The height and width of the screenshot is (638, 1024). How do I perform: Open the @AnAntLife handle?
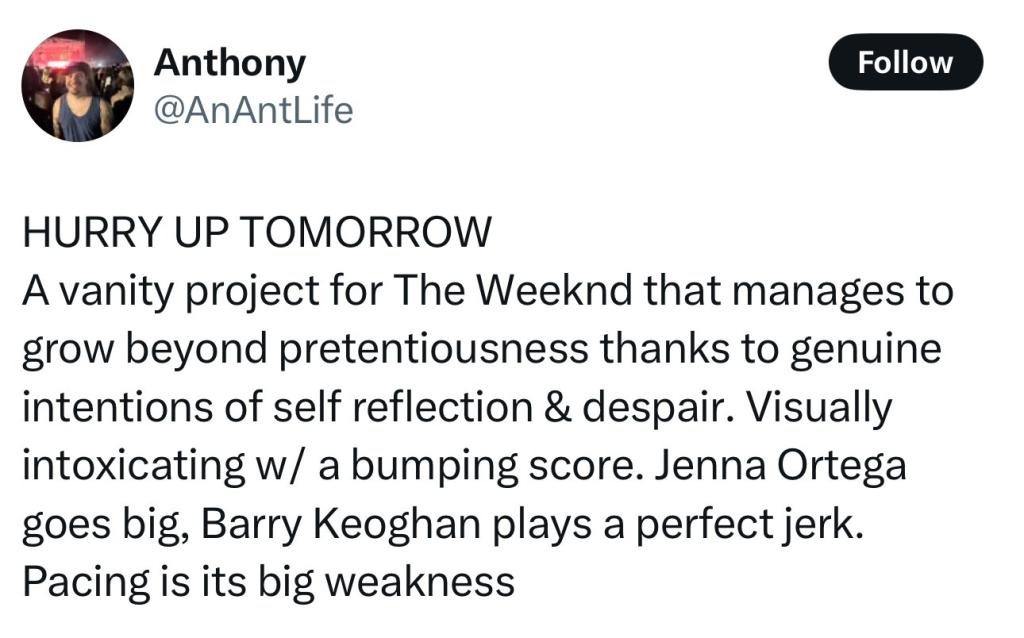click(x=253, y=110)
